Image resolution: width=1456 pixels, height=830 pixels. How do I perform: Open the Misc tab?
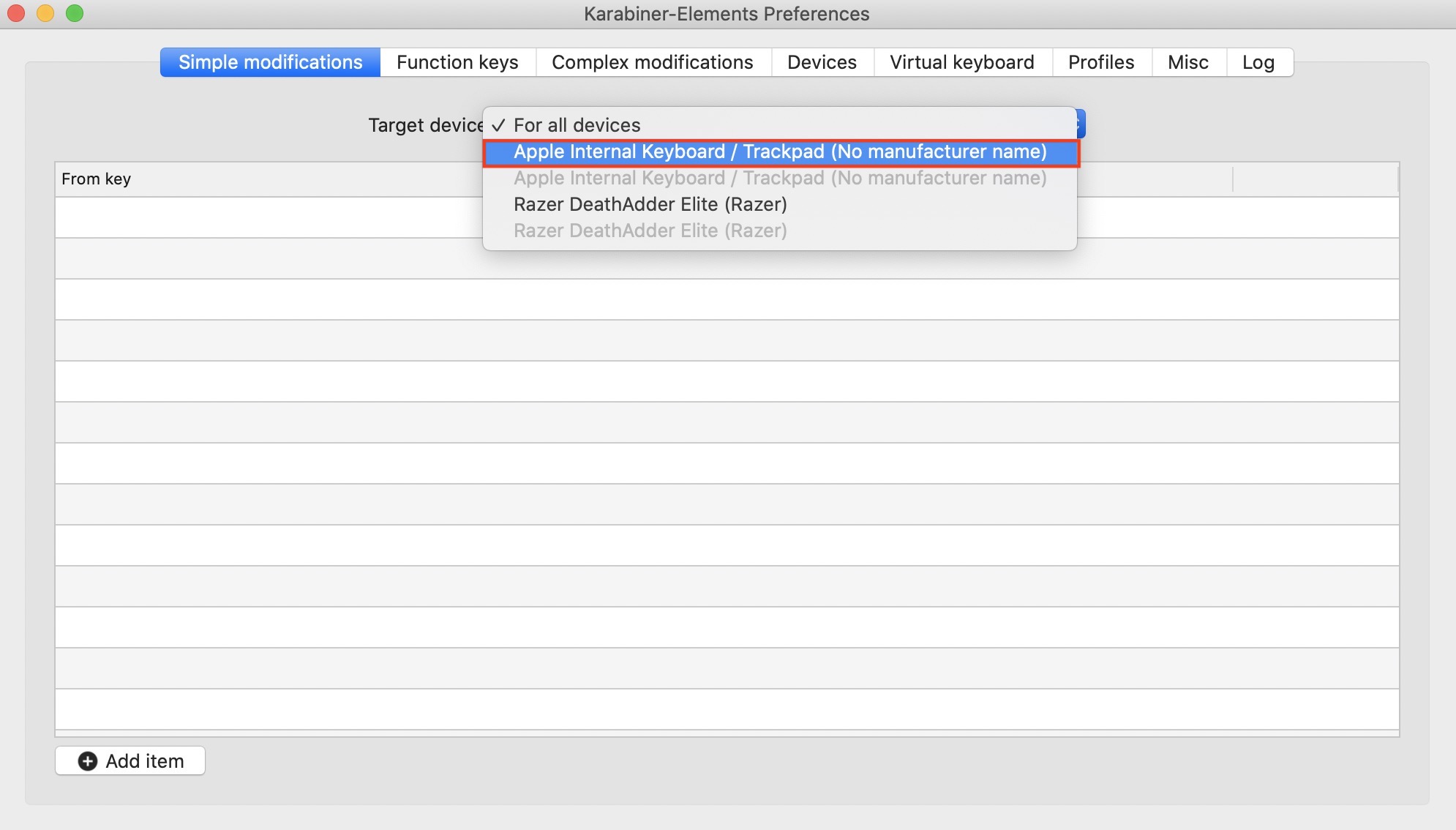tap(1187, 62)
